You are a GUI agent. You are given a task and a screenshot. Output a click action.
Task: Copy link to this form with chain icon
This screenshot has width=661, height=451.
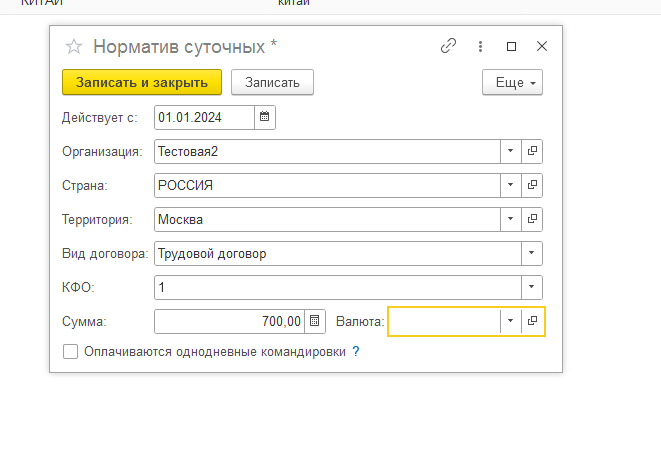coord(448,46)
